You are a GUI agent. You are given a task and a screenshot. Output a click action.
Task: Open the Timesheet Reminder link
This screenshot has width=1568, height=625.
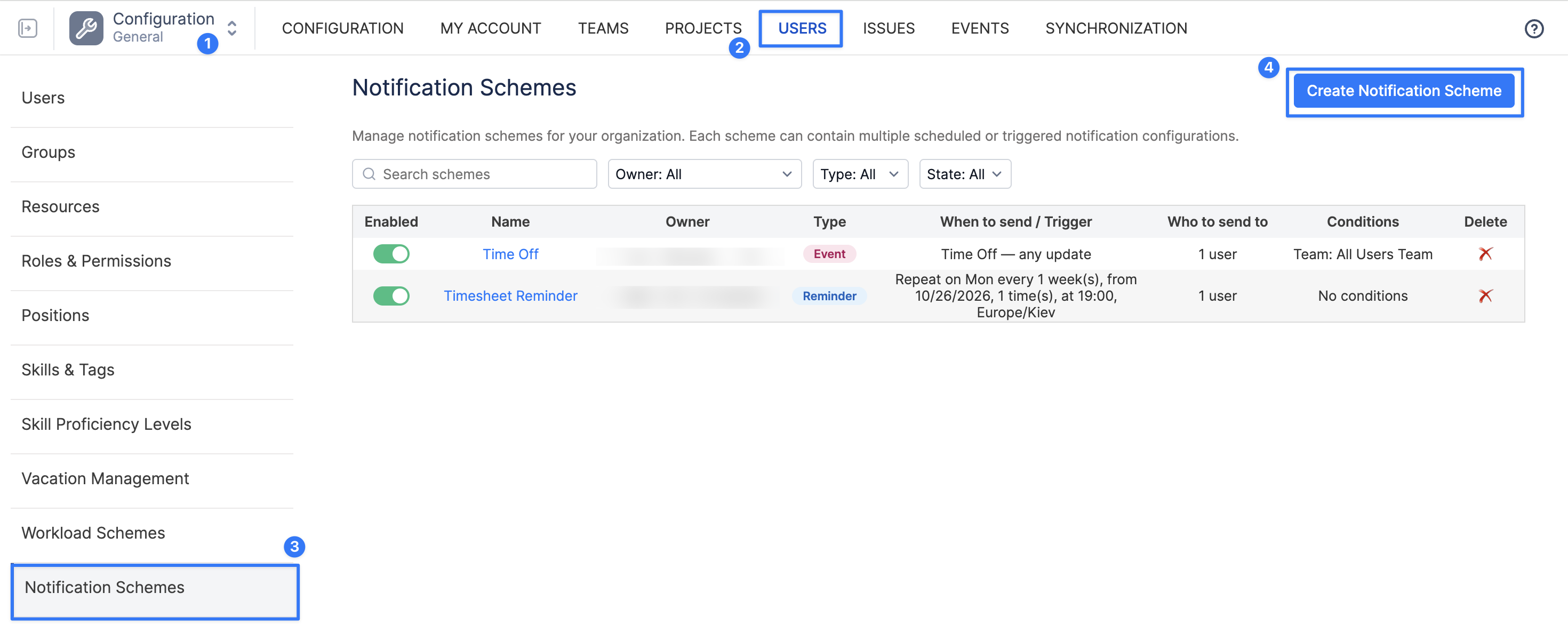click(x=510, y=296)
